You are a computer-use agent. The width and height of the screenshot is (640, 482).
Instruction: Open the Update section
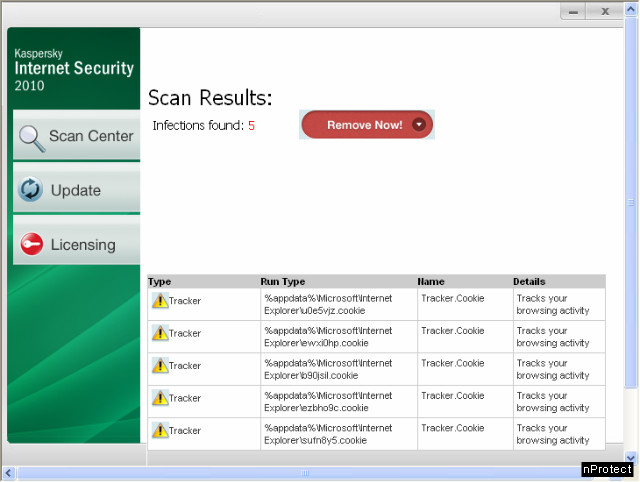[77, 189]
